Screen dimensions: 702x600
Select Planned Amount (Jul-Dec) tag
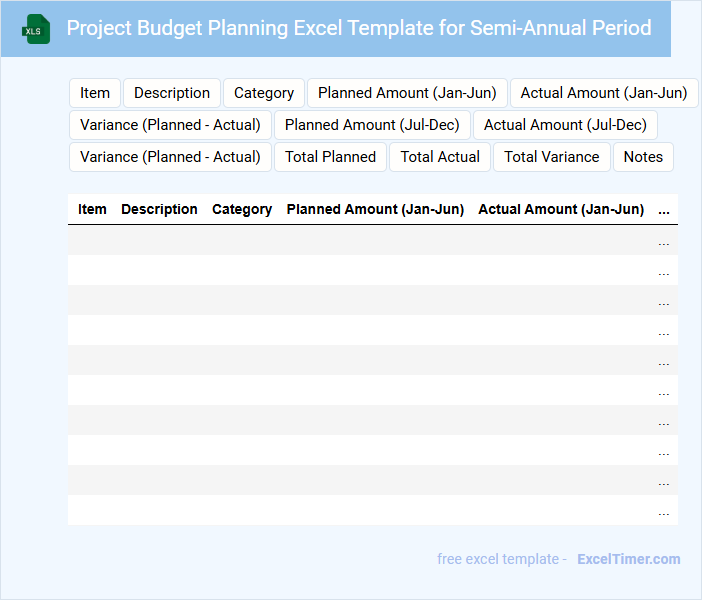coord(372,125)
